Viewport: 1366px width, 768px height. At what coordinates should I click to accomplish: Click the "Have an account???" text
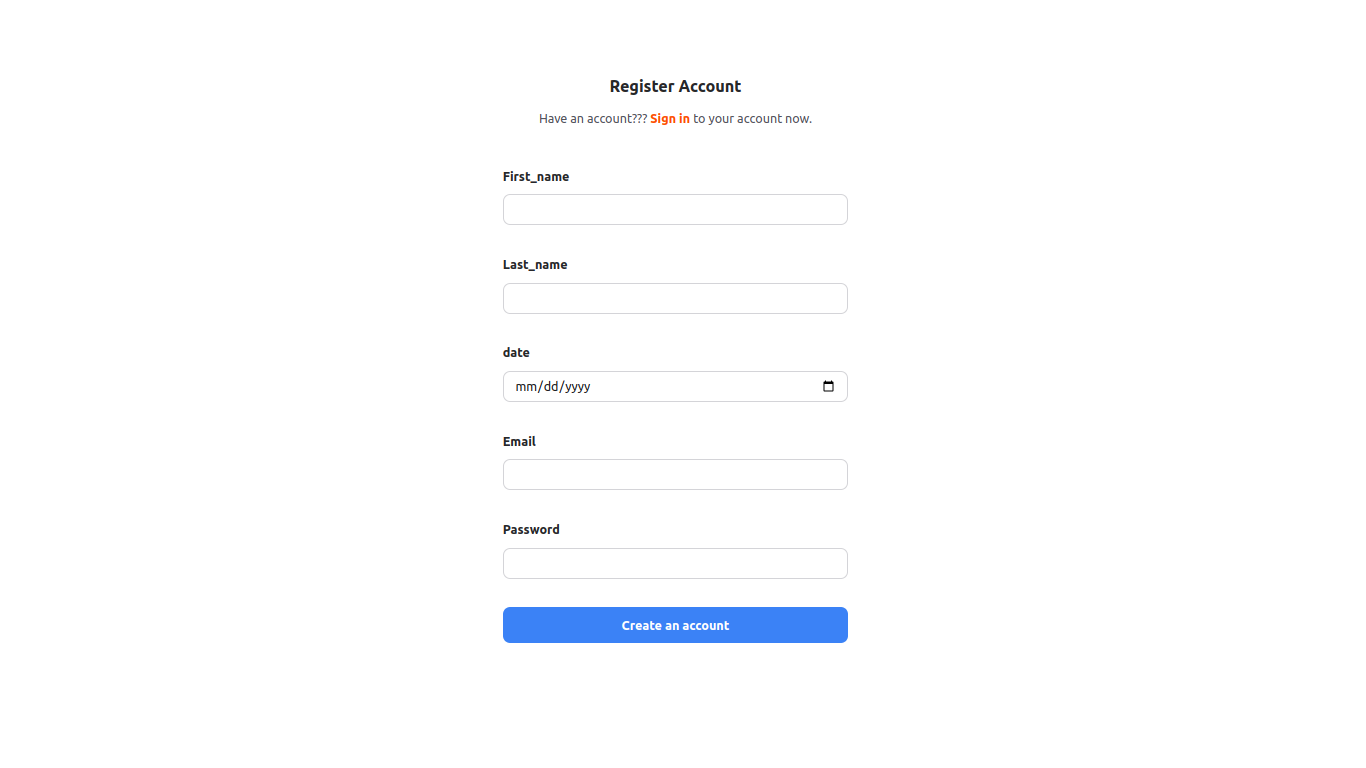click(x=592, y=119)
